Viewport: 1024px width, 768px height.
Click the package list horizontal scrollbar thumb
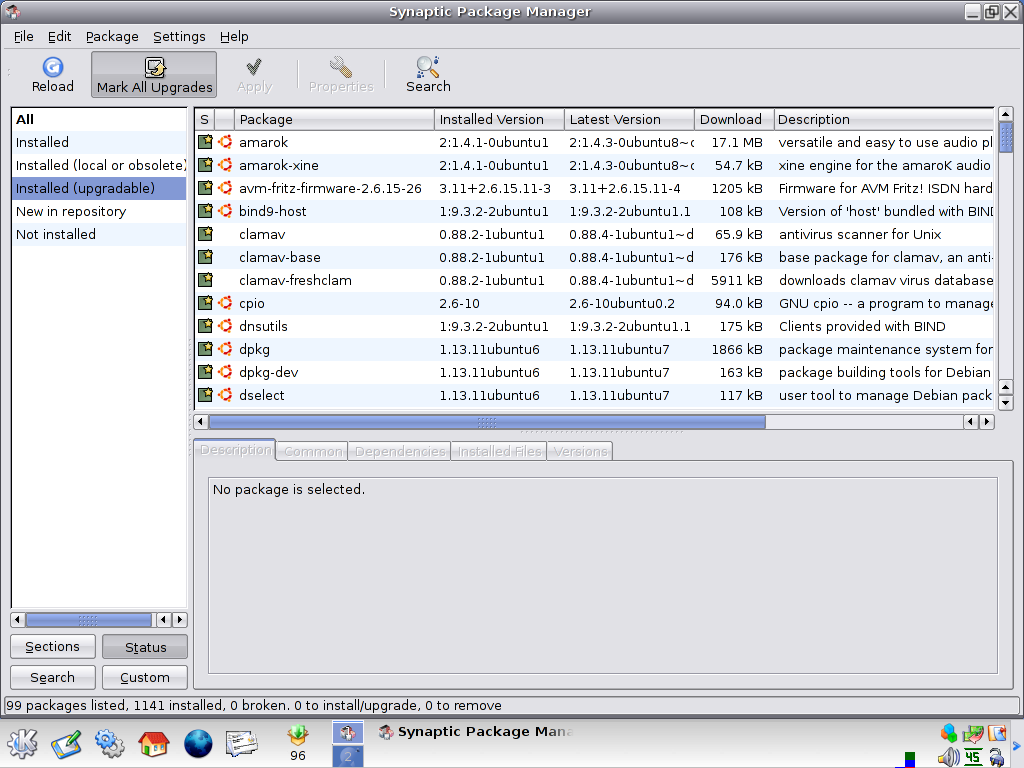pyautogui.click(x=487, y=422)
